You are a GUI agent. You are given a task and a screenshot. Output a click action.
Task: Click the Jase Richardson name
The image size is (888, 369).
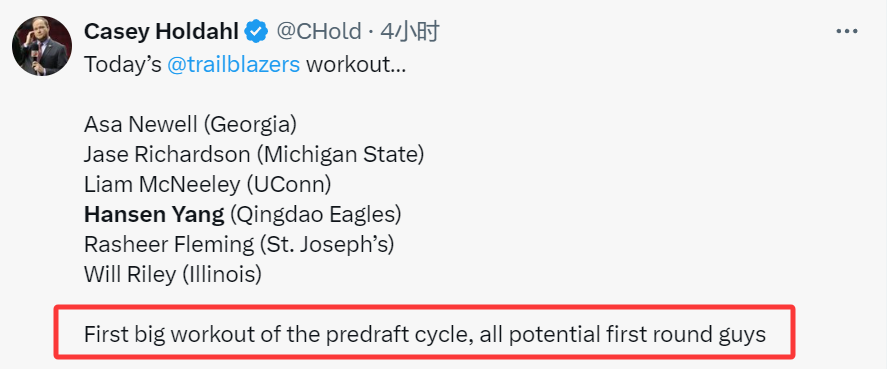[167, 155]
